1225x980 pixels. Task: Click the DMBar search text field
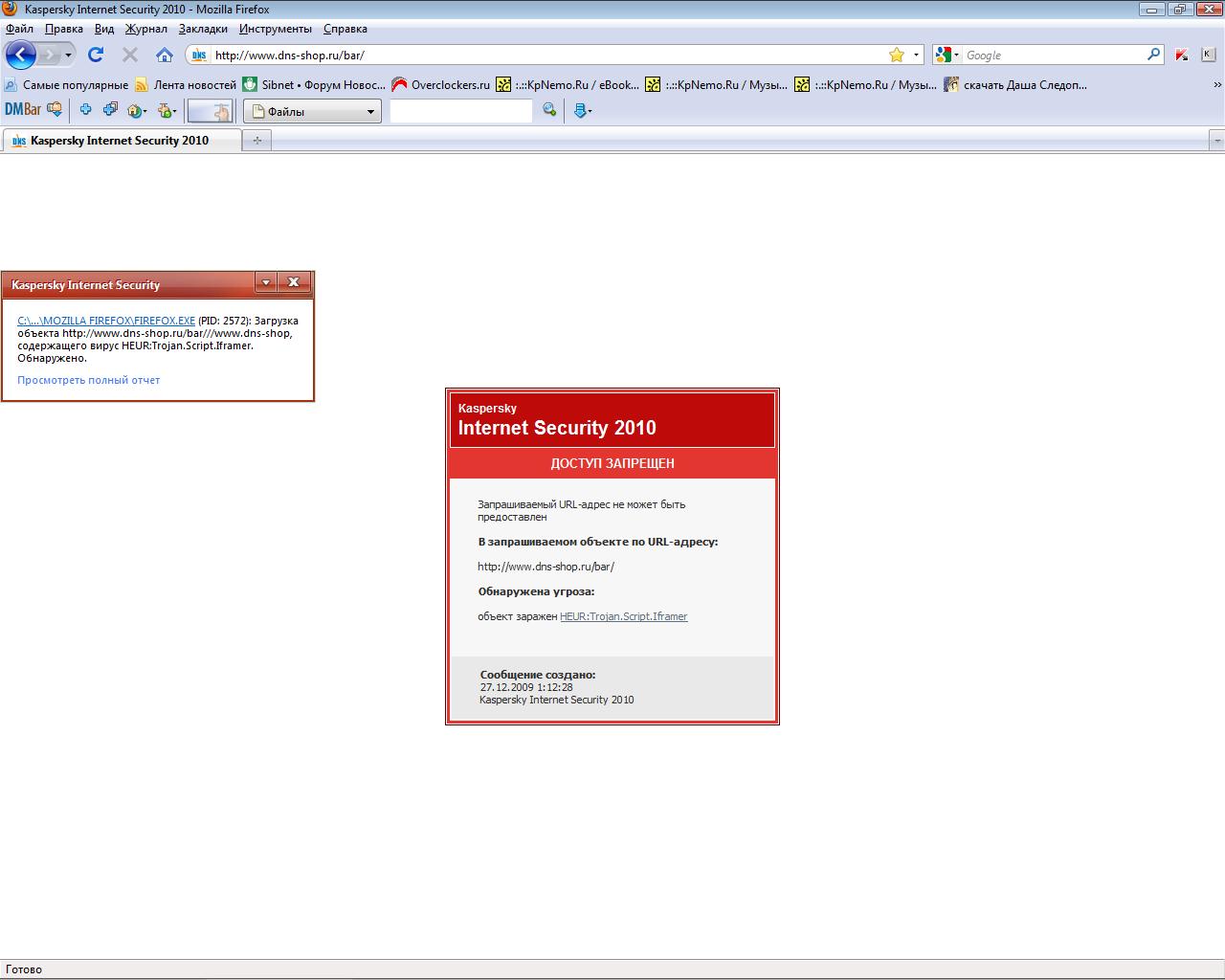pyautogui.click(x=461, y=111)
